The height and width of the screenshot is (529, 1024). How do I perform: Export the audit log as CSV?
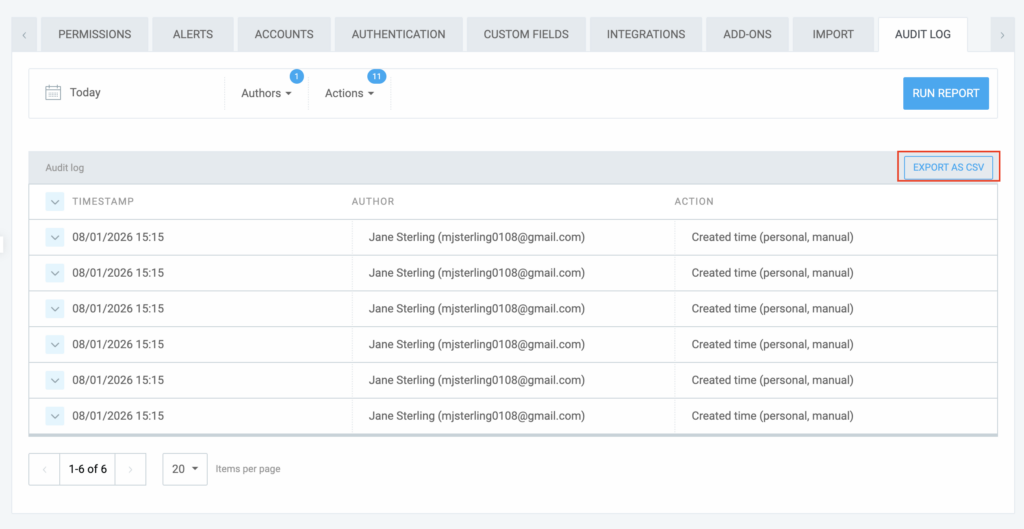948,167
